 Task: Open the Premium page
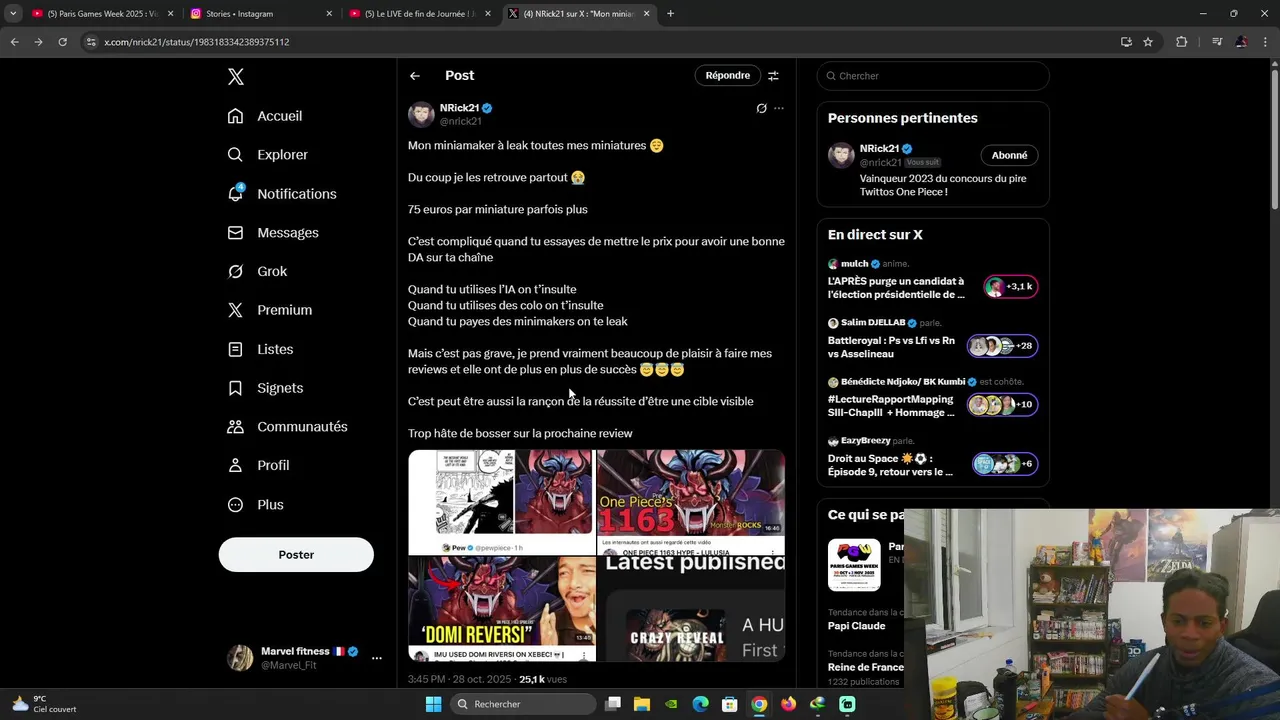pos(270,310)
